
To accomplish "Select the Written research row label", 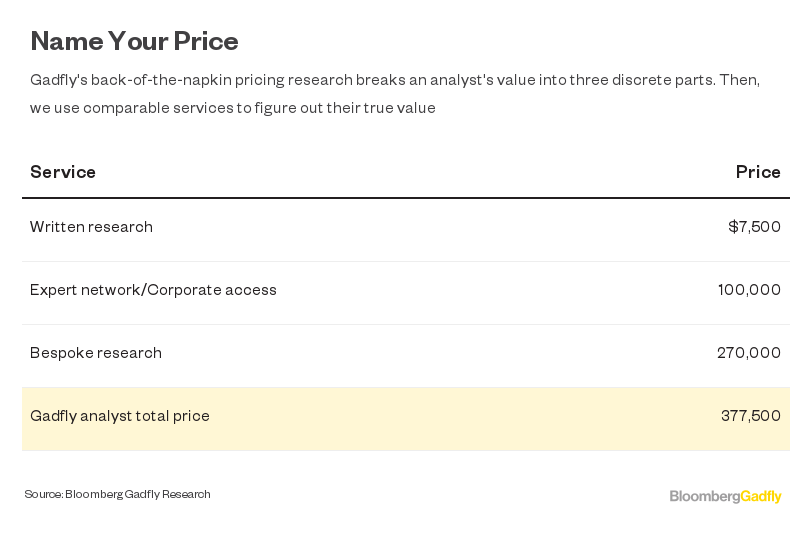I will click(91, 227).
